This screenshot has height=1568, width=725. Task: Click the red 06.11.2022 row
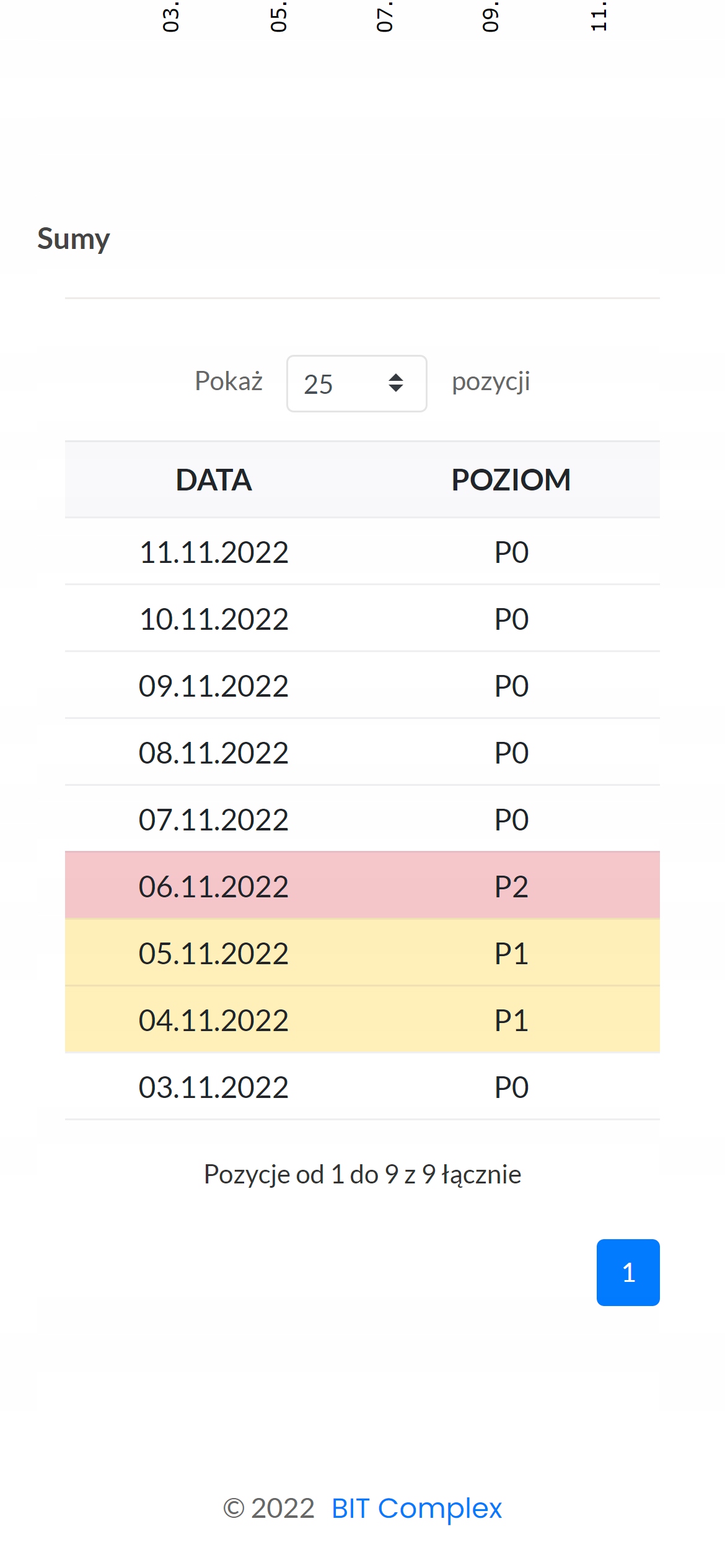coord(362,886)
